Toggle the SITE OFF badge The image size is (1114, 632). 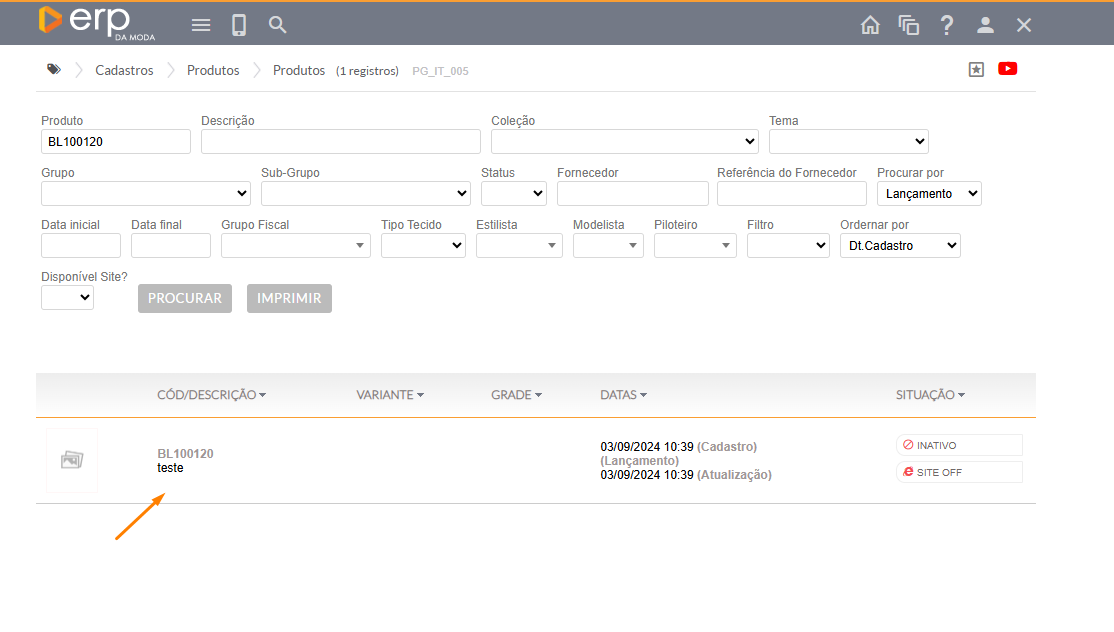(x=959, y=472)
